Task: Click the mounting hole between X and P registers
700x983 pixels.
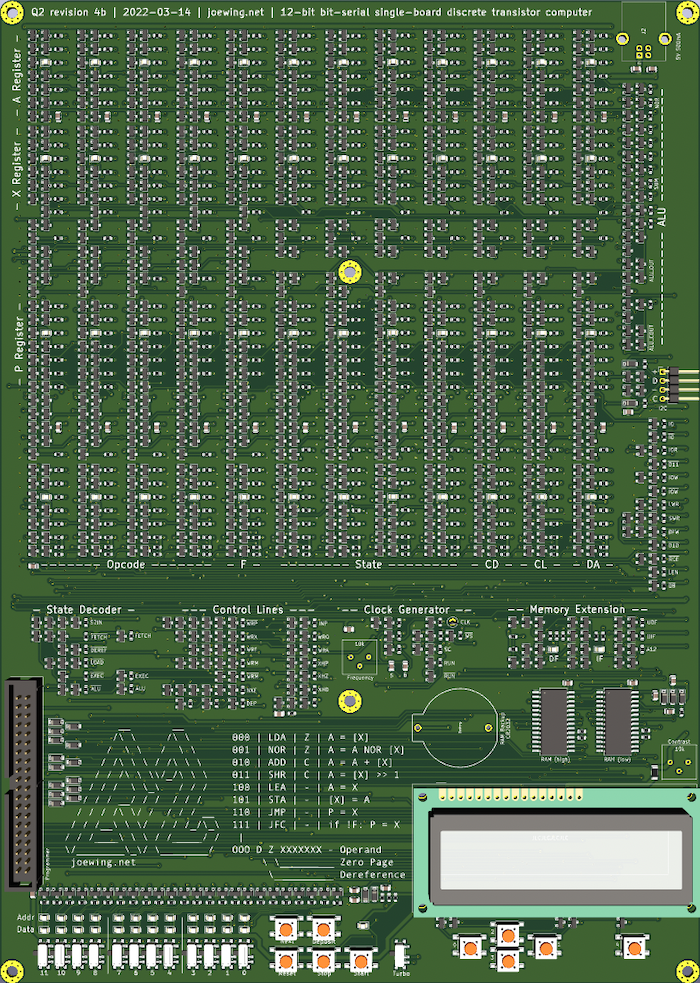Action: (x=350, y=272)
